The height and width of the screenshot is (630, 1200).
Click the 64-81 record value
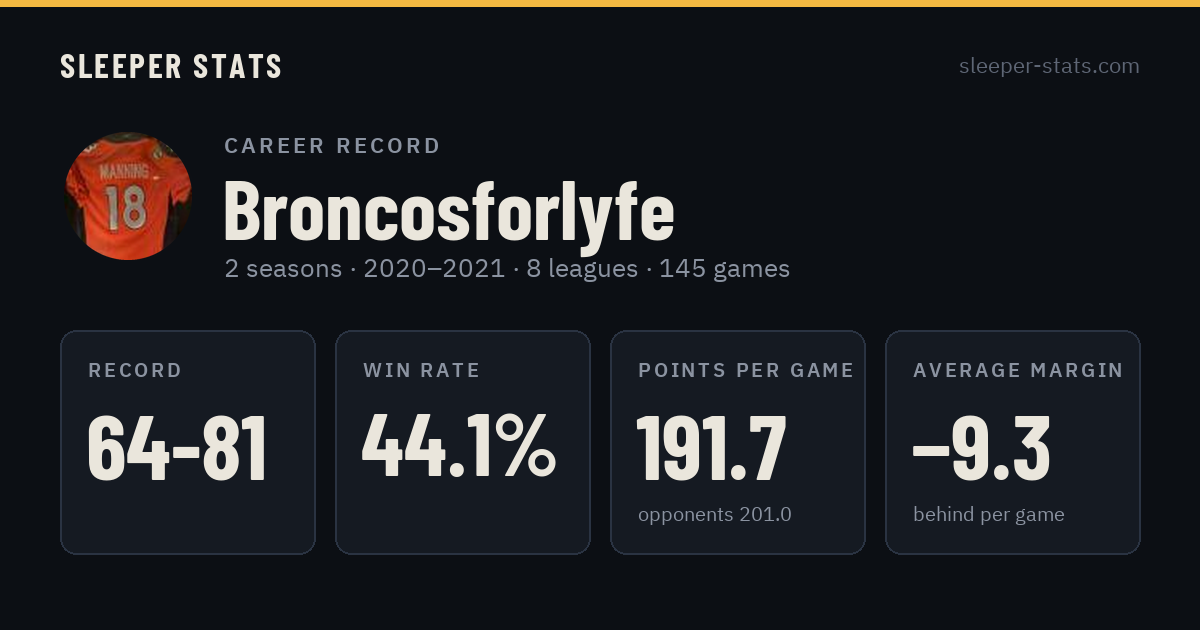point(178,449)
